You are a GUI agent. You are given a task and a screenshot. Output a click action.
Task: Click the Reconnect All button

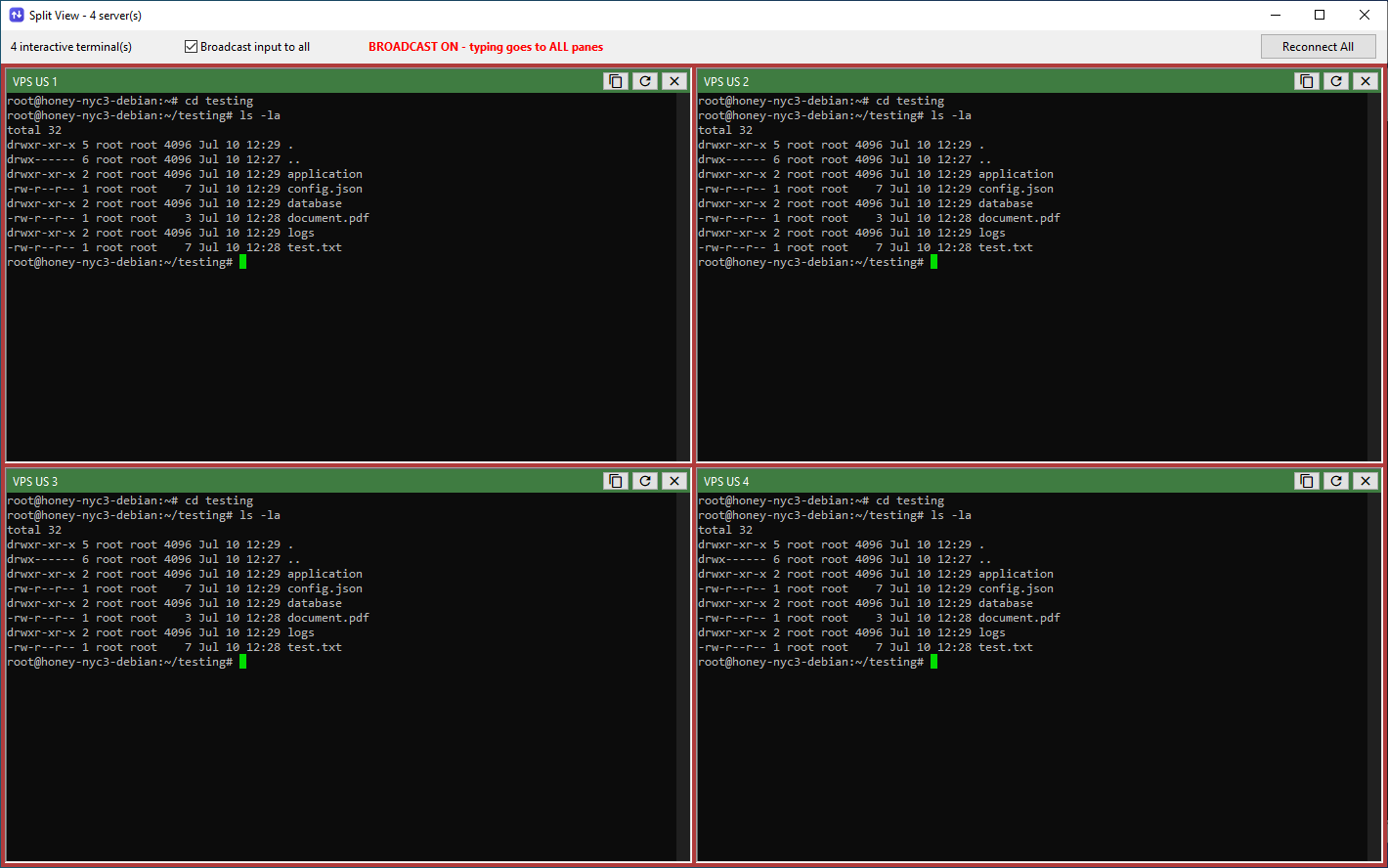(1318, 46)
